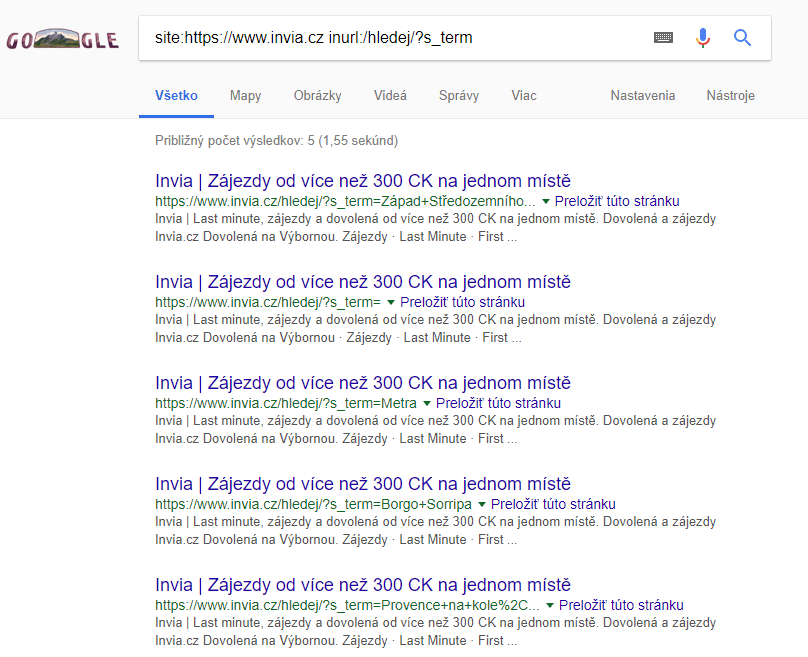
Task: Translate the empty s_term result page
Action: pyautogui.click(x=462, y=302)
